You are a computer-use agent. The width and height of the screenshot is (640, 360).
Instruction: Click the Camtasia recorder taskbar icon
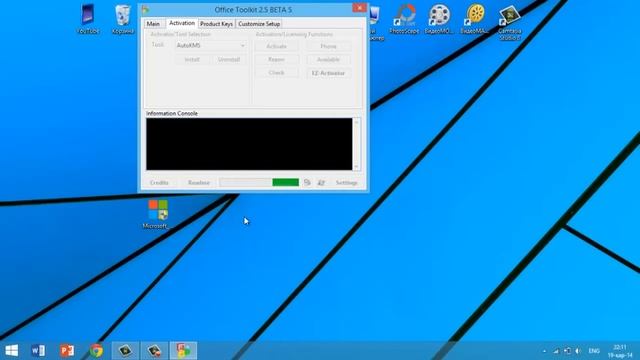(154, 350)
